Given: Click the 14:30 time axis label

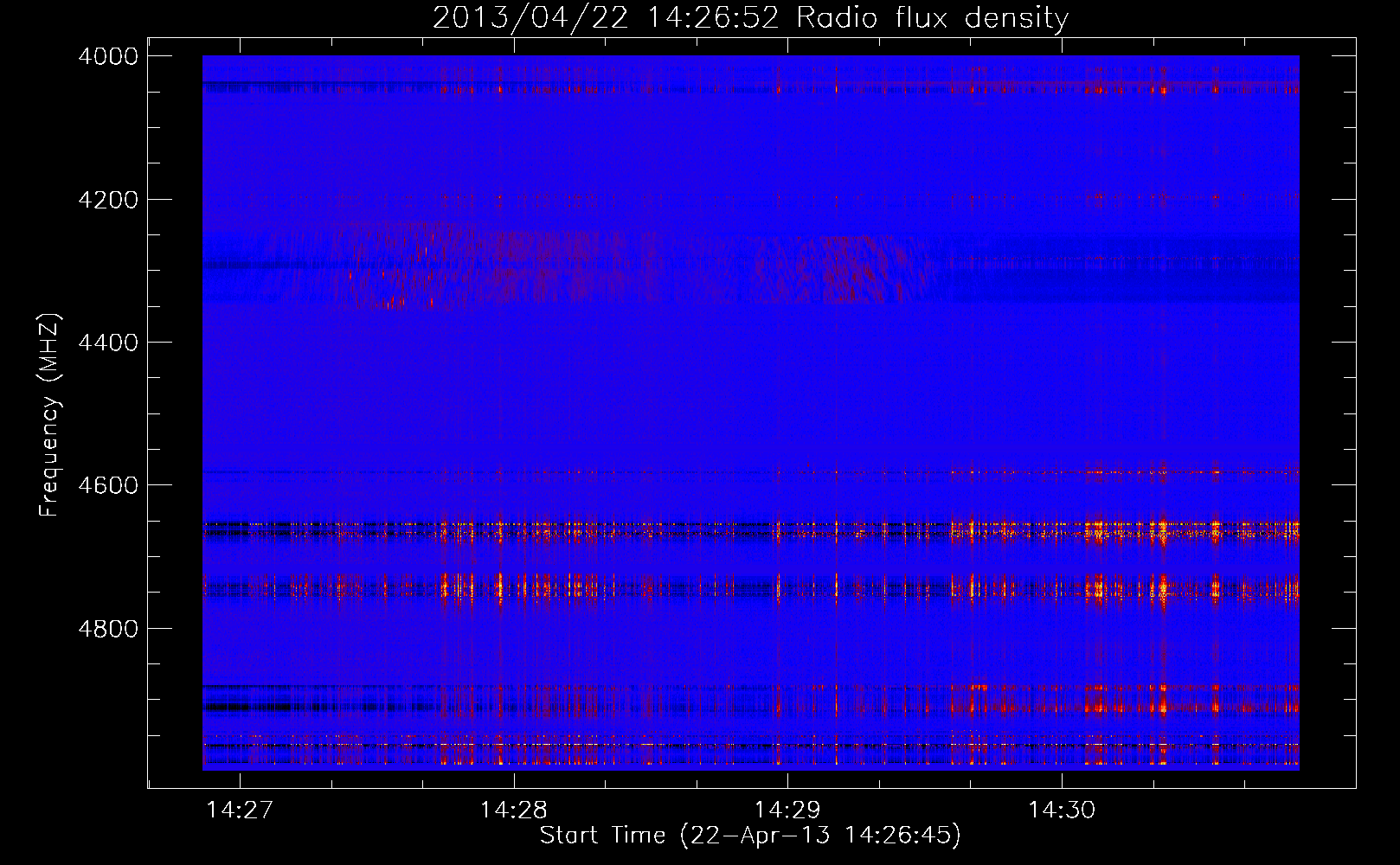Looking at the screenshot, I should (1062, 810).
